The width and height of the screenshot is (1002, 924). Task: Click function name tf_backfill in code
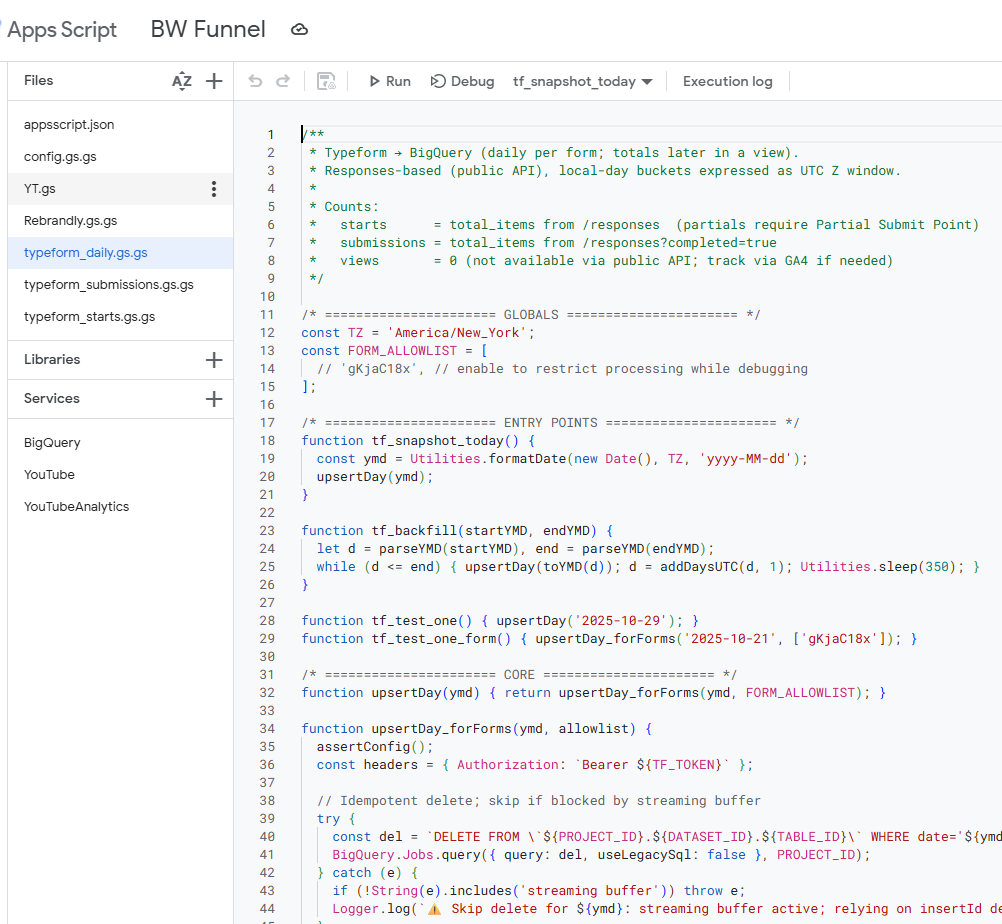[414, 531]
